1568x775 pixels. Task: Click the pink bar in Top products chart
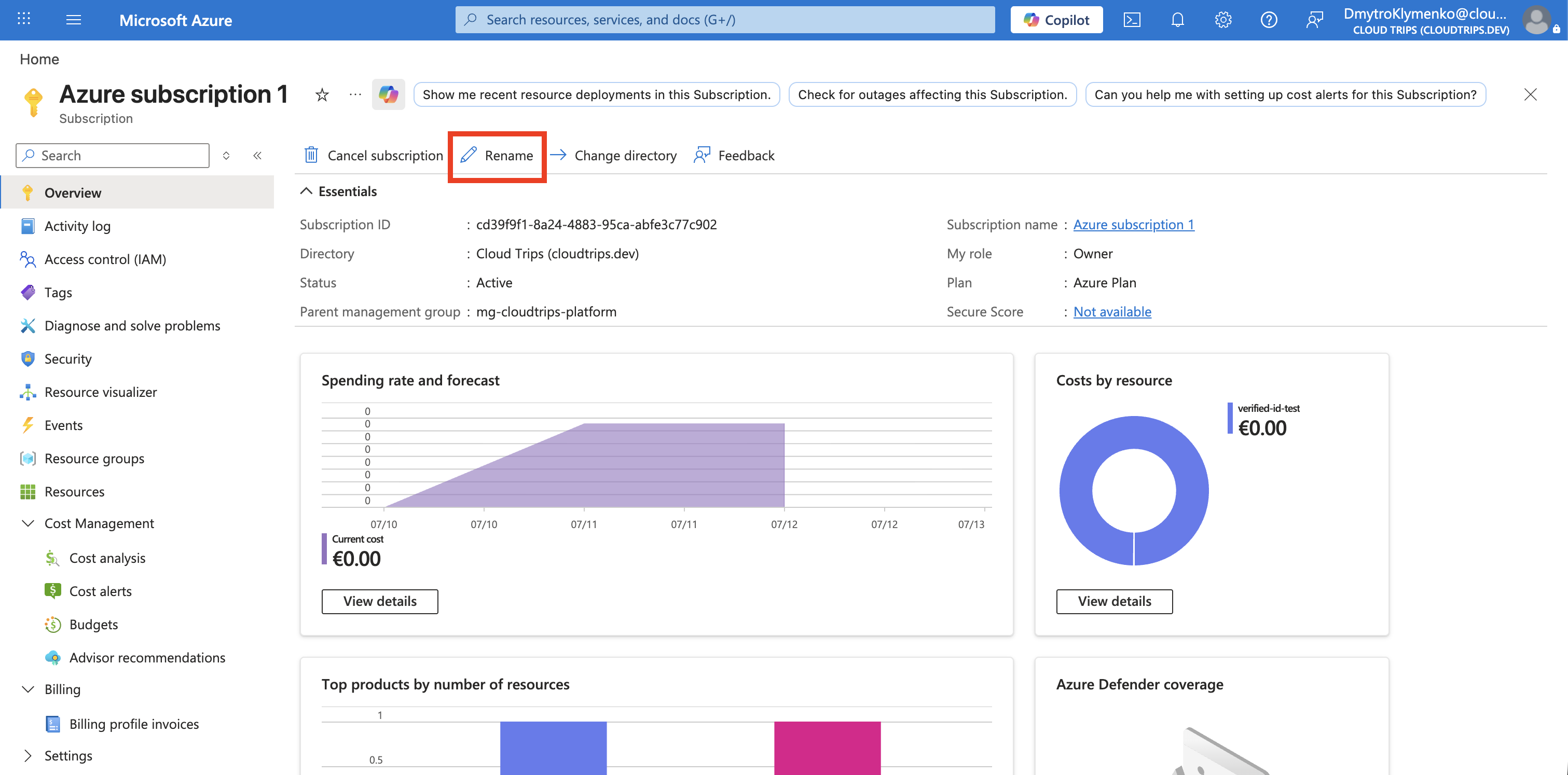827,748
